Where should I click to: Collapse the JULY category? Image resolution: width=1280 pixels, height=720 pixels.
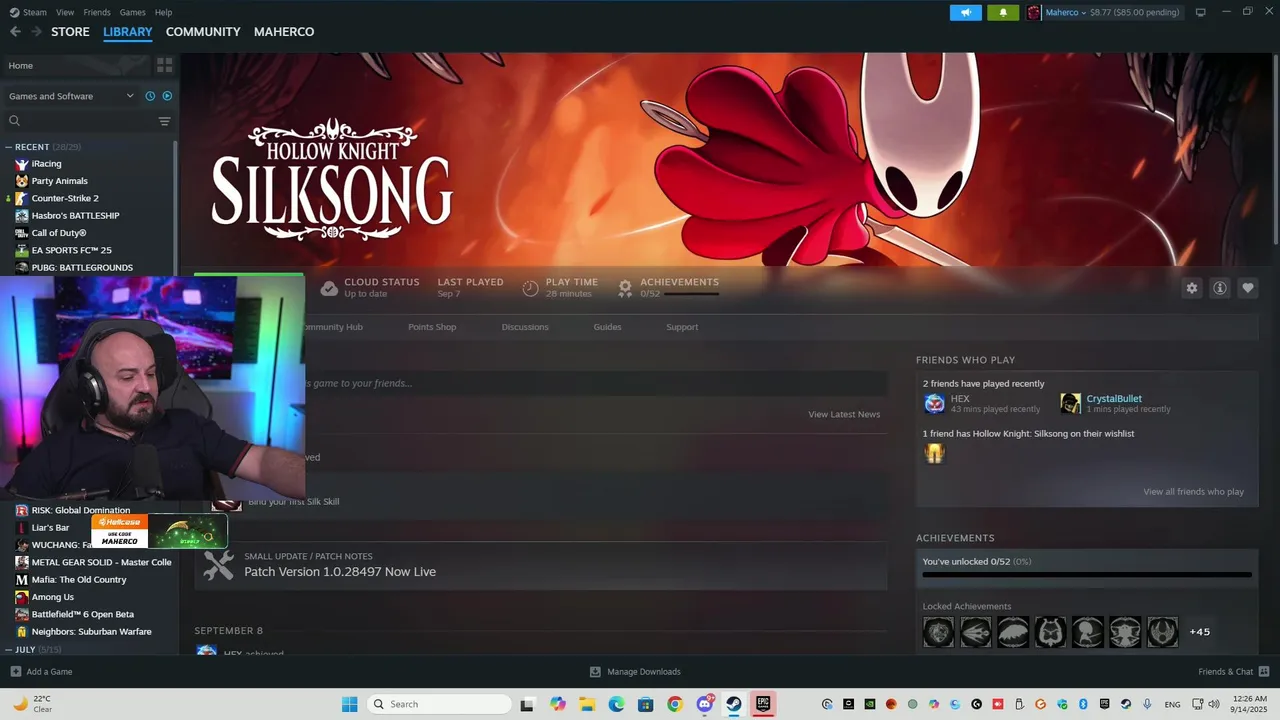(9, 650)
